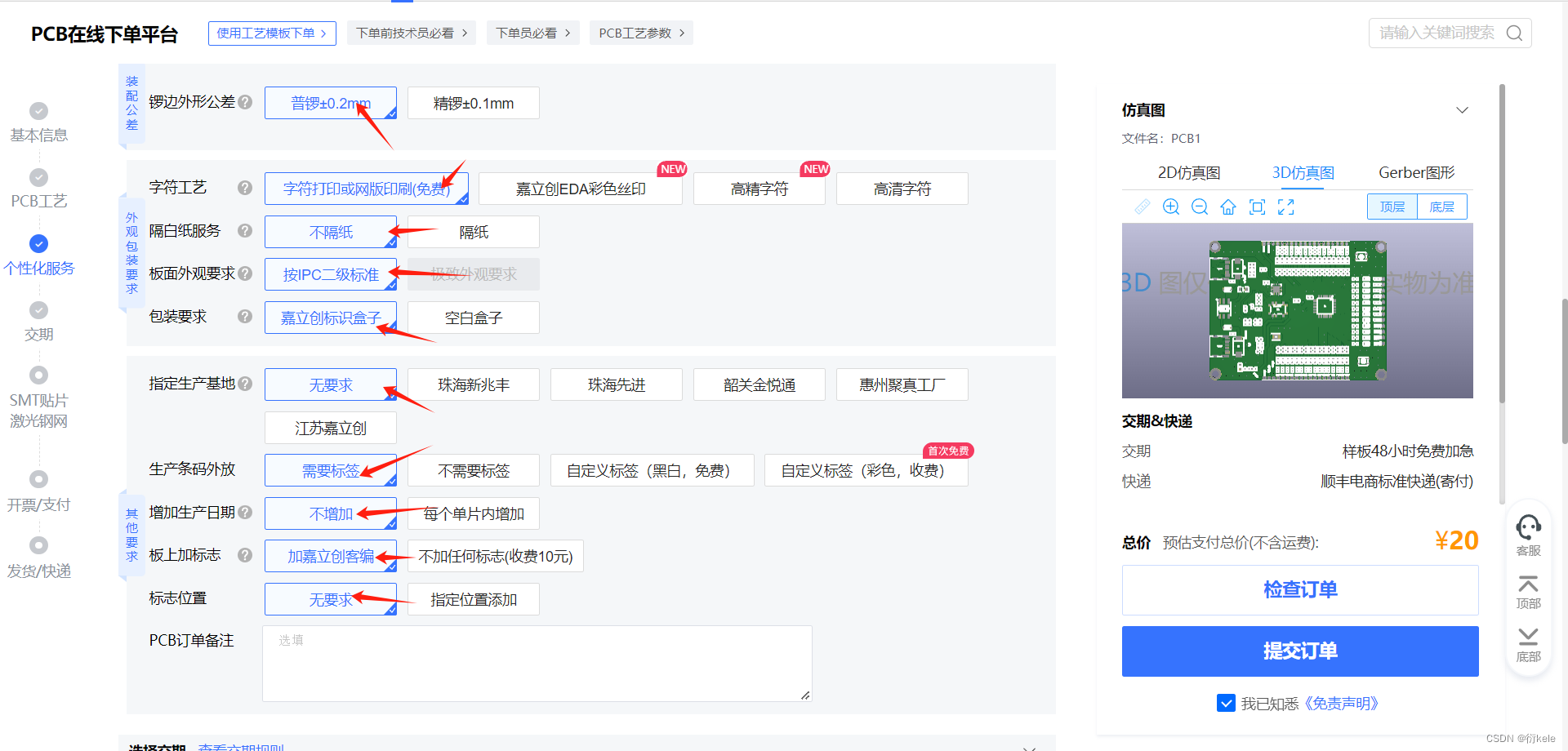Switch to 3D仿真图 tab
Image resolution: width=1568 pixels, height=751 pixels.
coord(1303,172)
